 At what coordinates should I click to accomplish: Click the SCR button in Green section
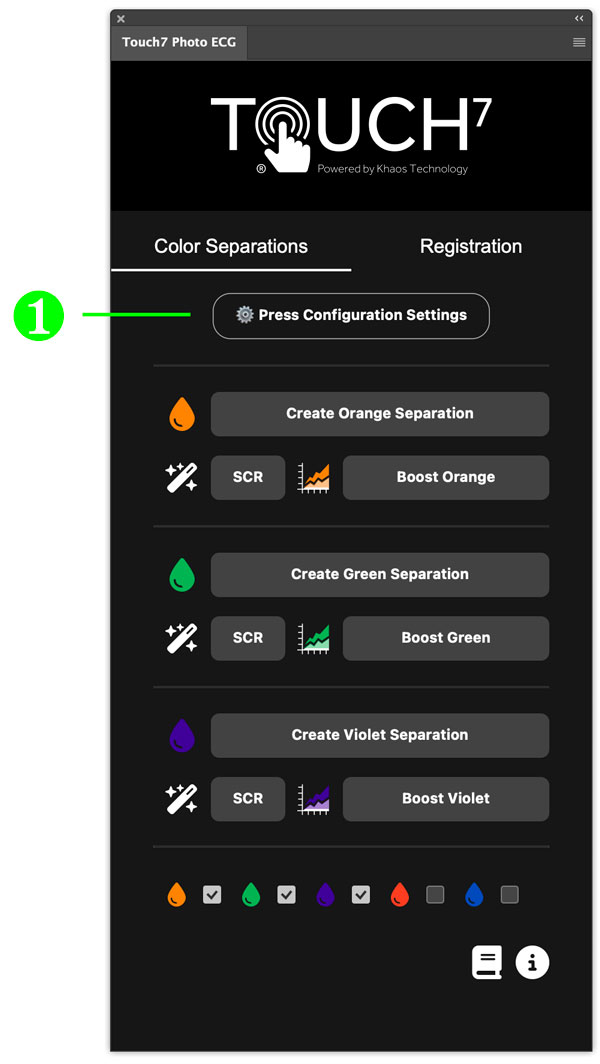[248, 639]
